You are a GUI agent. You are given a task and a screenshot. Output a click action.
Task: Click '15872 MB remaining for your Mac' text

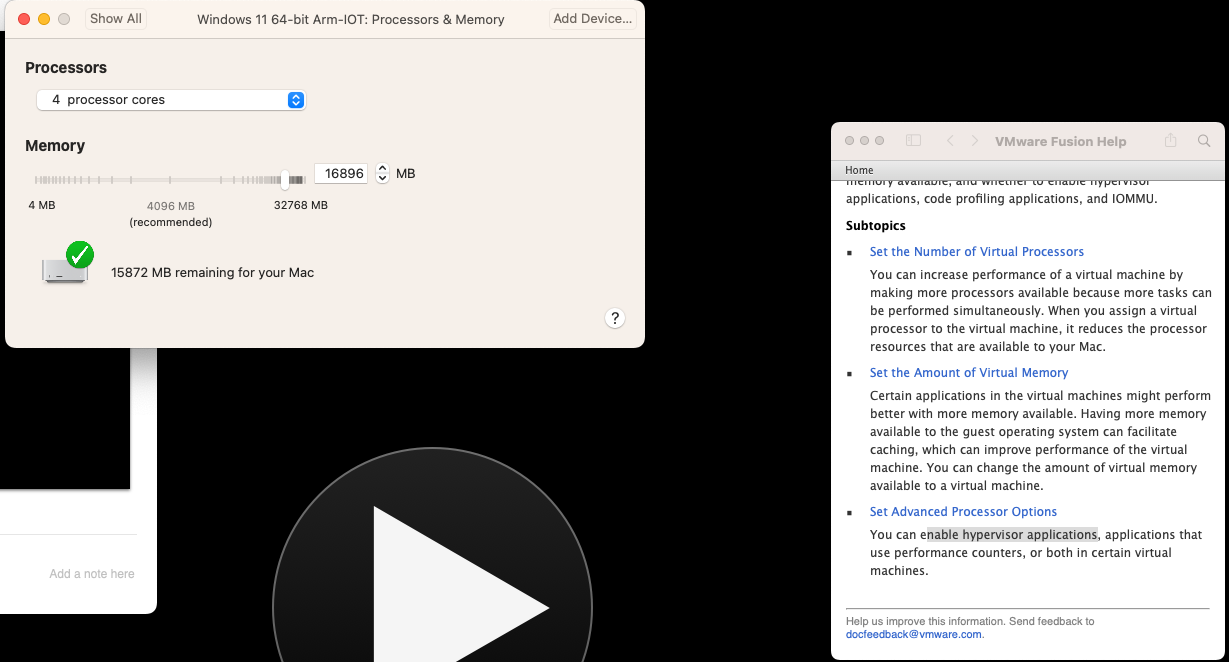pos(212,272)
